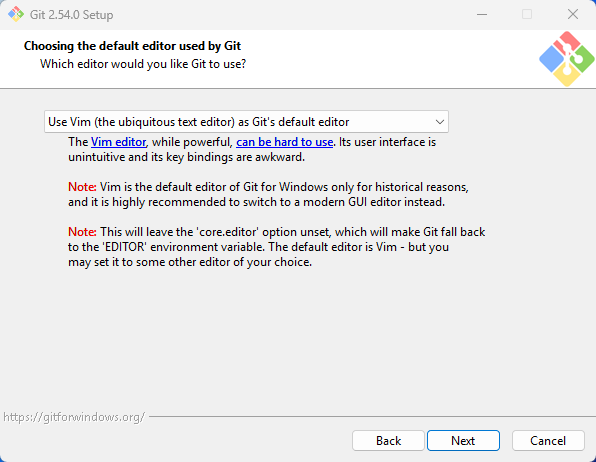
Task: Click the large Git logo in the header
Action: click(x=566, y=59)
